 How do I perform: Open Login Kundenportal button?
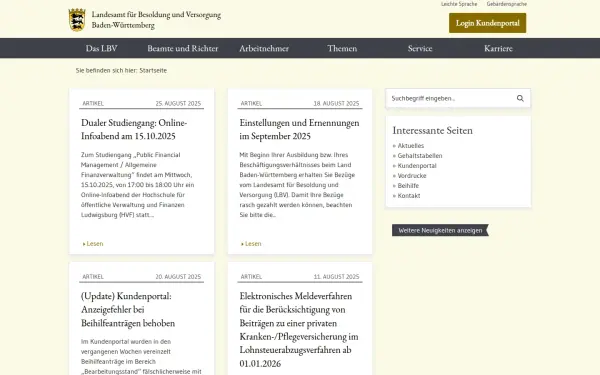pyautogui.click(x=488, y=23)
